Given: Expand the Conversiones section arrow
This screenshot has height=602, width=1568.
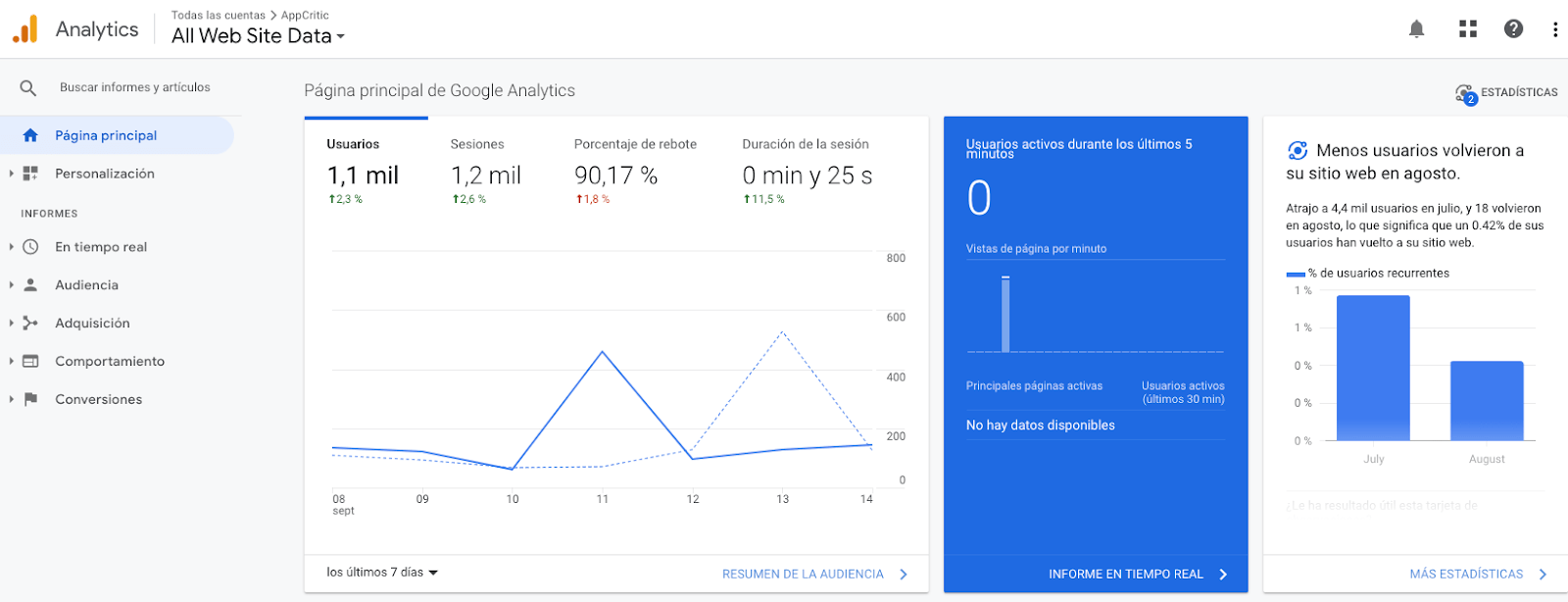Looking at the screenshot, I should click(11, 399).
